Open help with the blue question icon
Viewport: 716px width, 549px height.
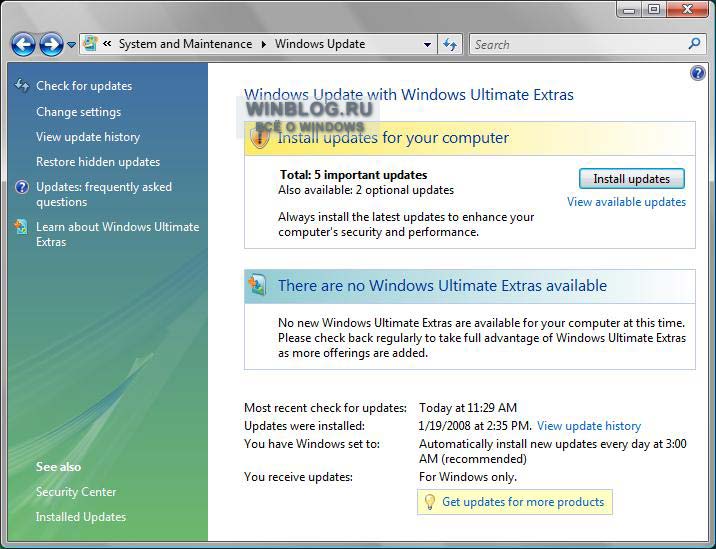click(698, 73)
